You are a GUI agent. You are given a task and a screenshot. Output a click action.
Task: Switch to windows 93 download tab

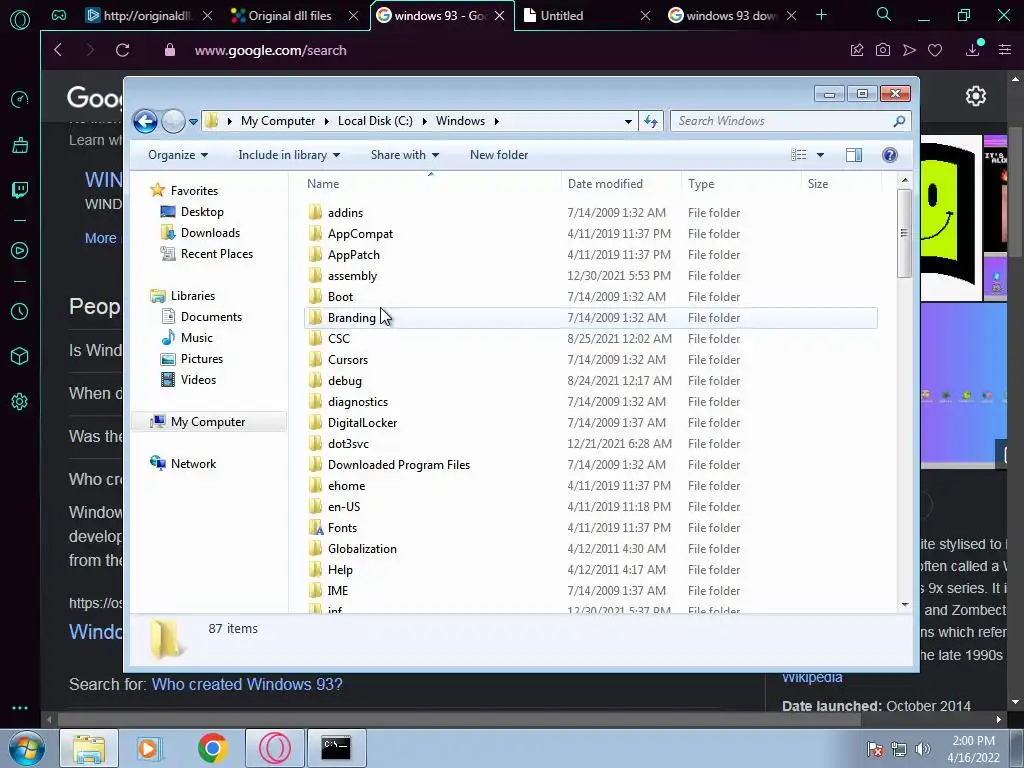tap(731, 16)
